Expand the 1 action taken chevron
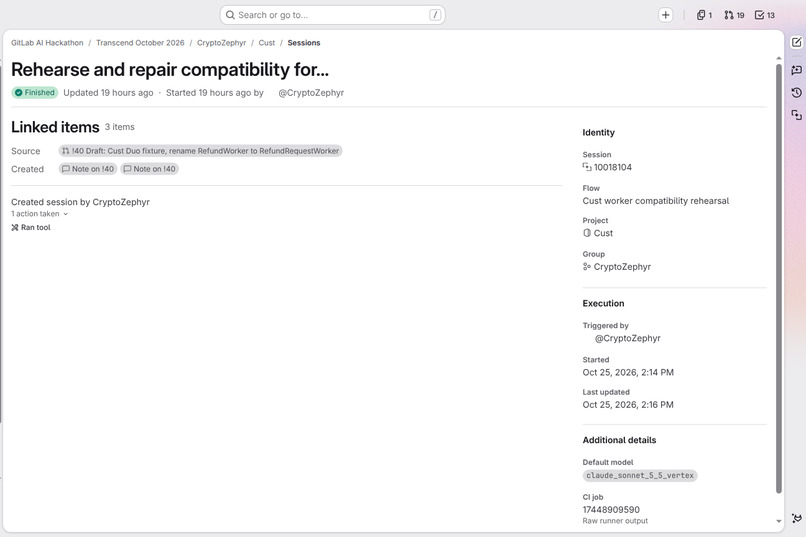 tap(65, 214)
